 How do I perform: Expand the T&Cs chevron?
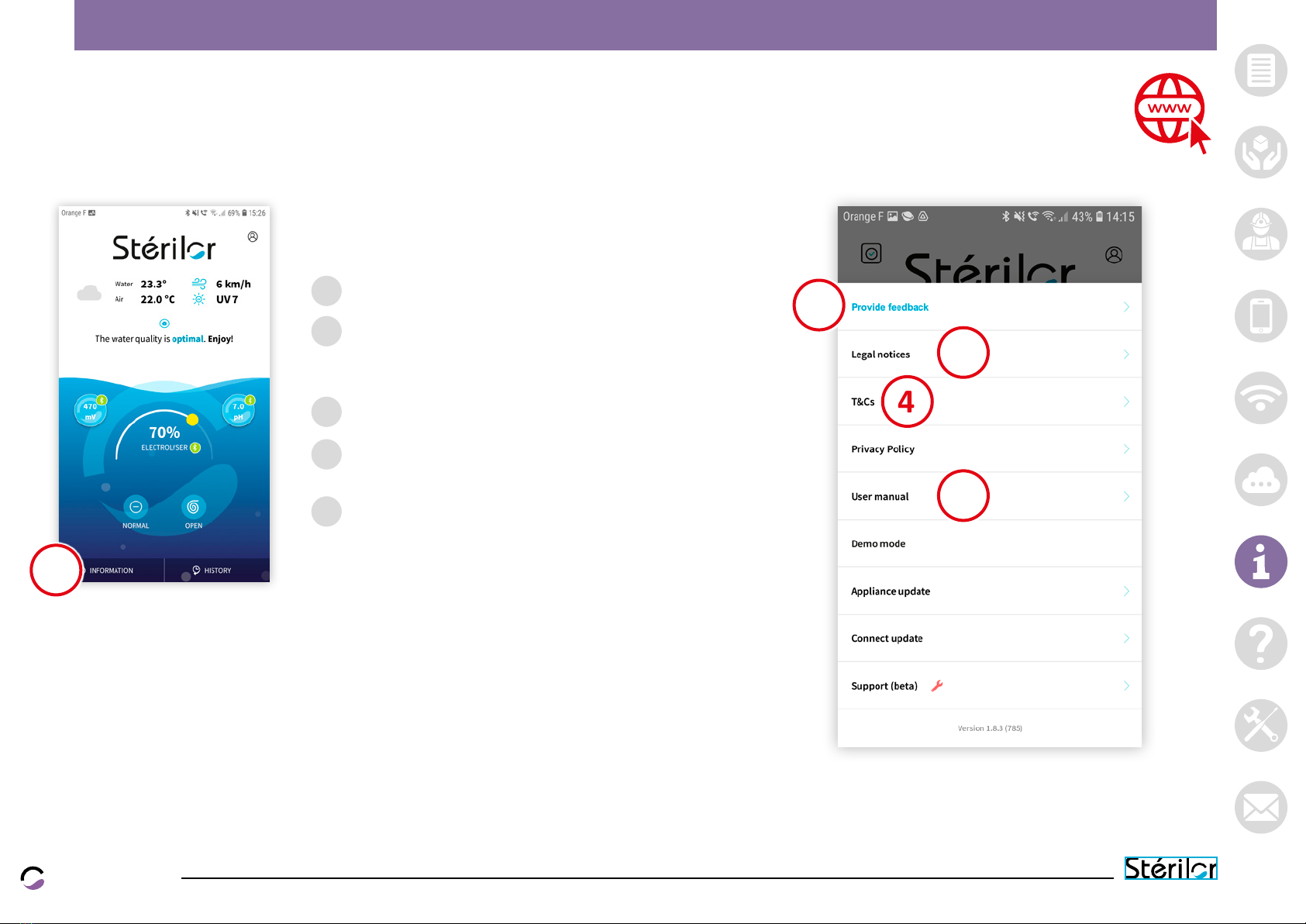pyautogui.click(x=1126, y=402)
